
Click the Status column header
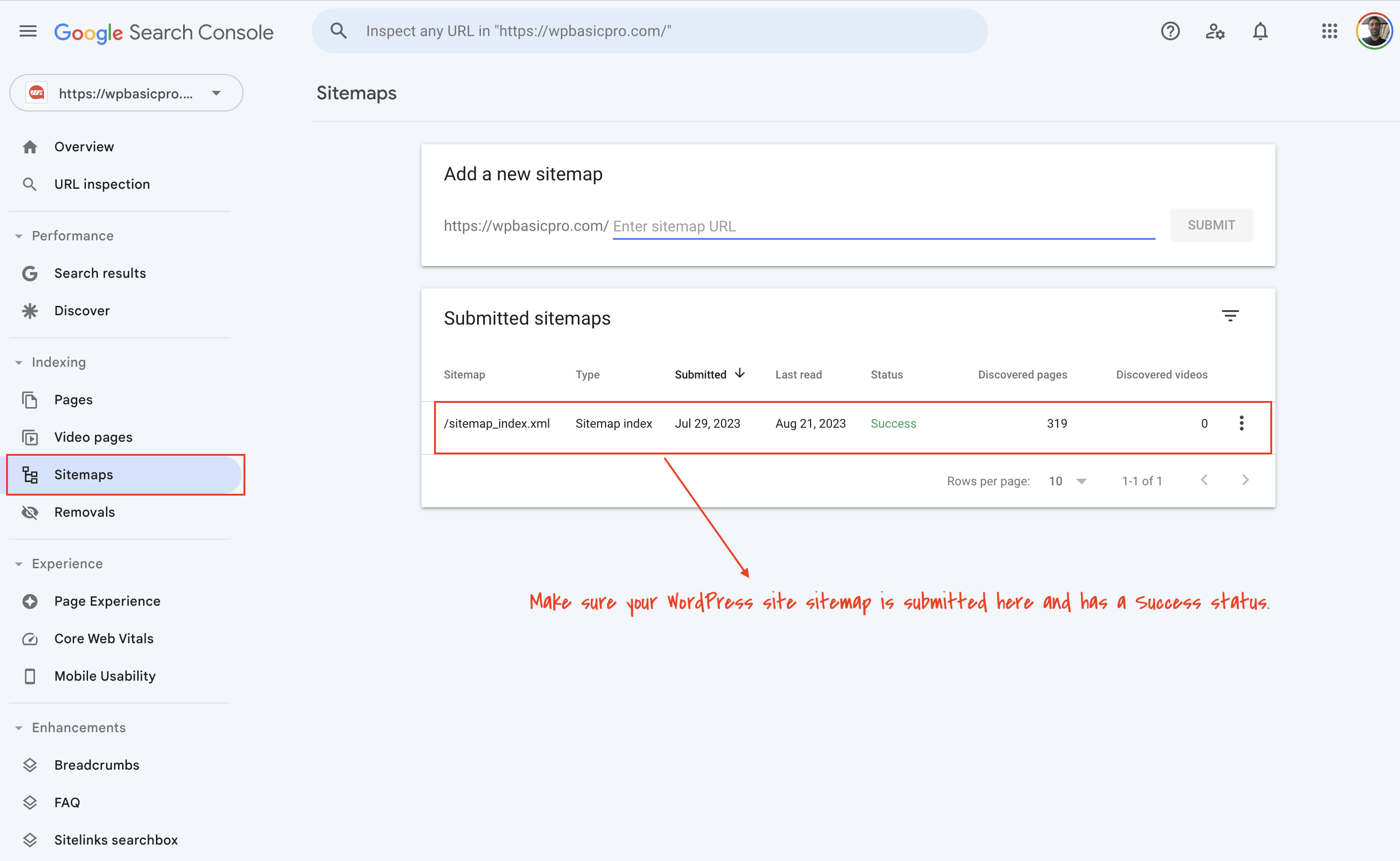(x=887, y=375)
